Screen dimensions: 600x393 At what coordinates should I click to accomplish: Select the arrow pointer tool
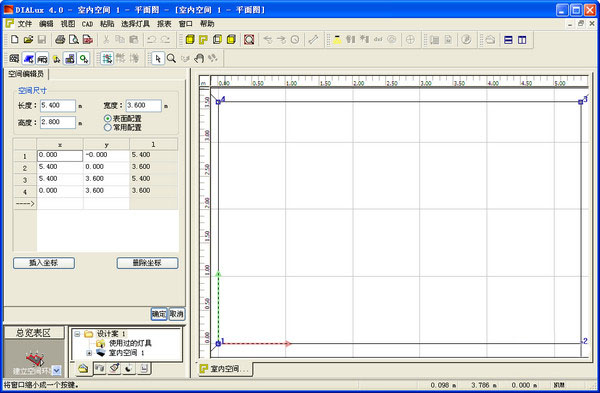(x=158, y=59)
